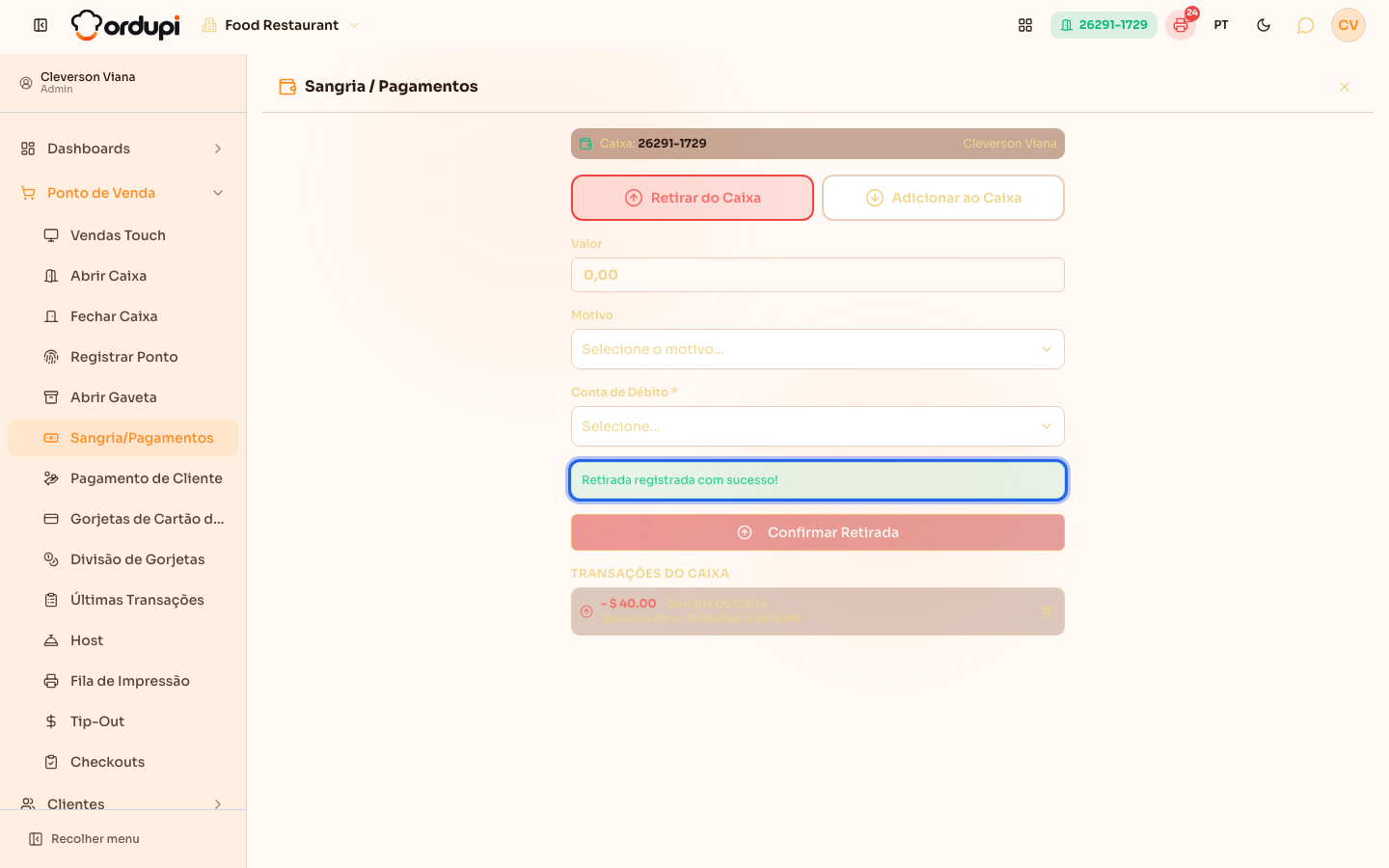Image resolution: width=1389 pixels, height=868 pixels.
Task: Open the Conta de Débito dropdown
Action: coord(818,426)
